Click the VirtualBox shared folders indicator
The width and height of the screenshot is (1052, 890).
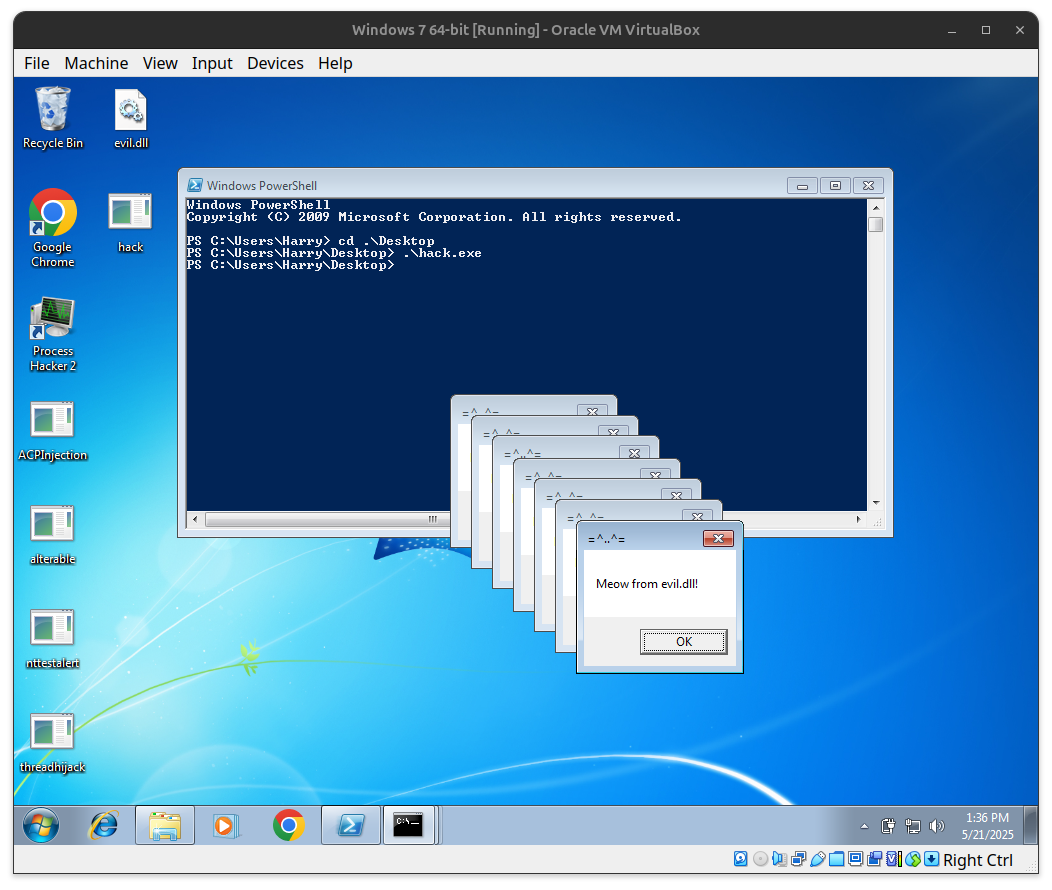point(837,859)
